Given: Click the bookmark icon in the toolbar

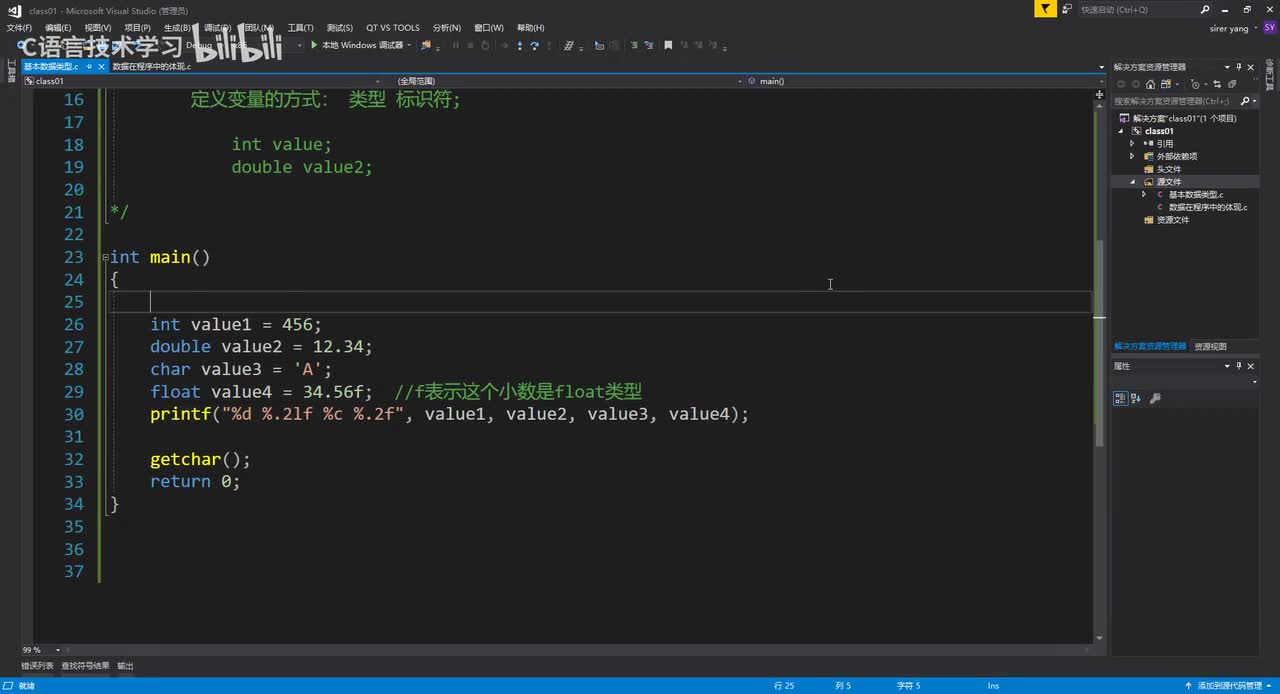Looking at the screenshot, I should point(668,45).
